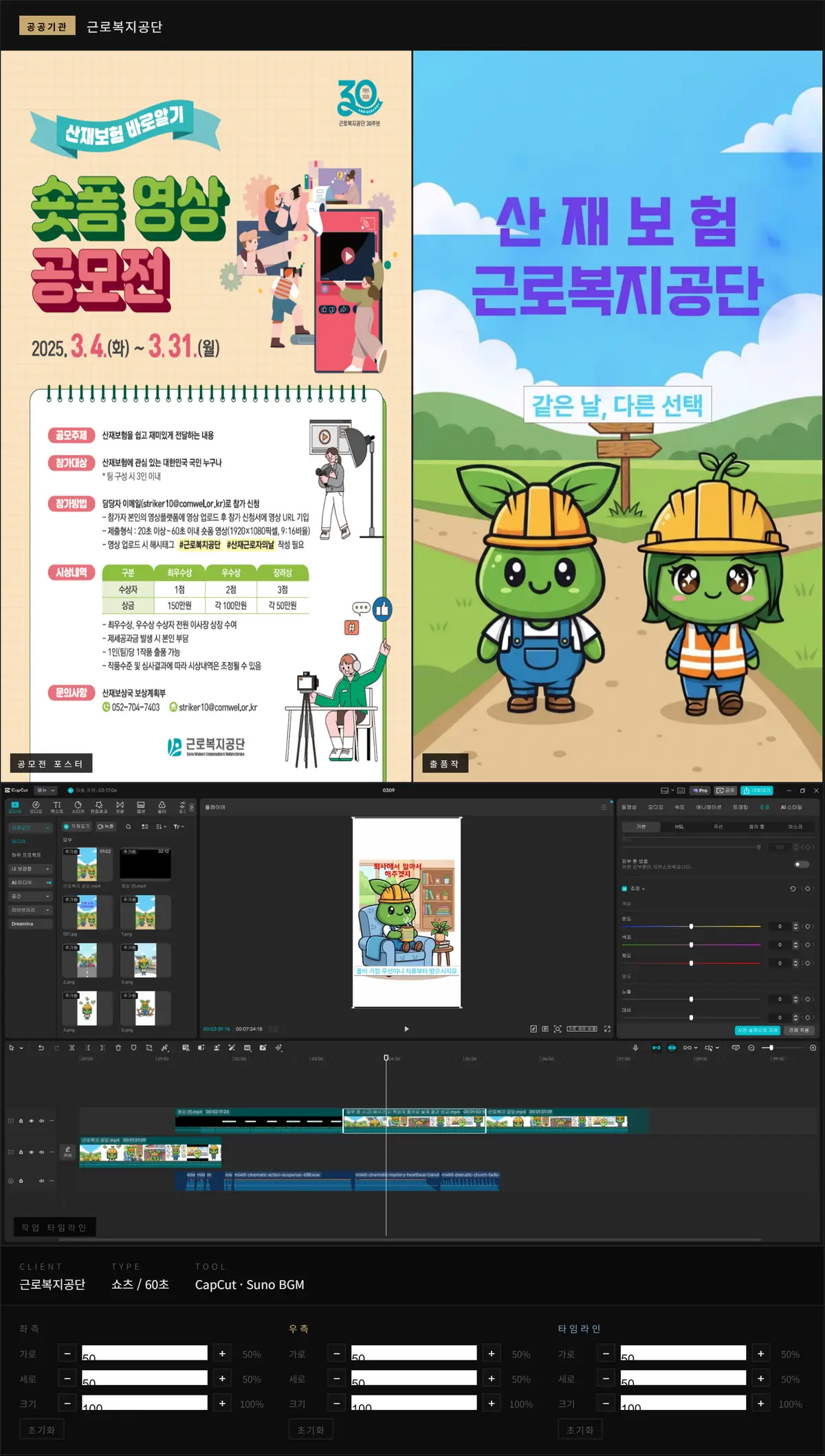Toggle visibility eye on top video track

click(x=31, y=1121)
